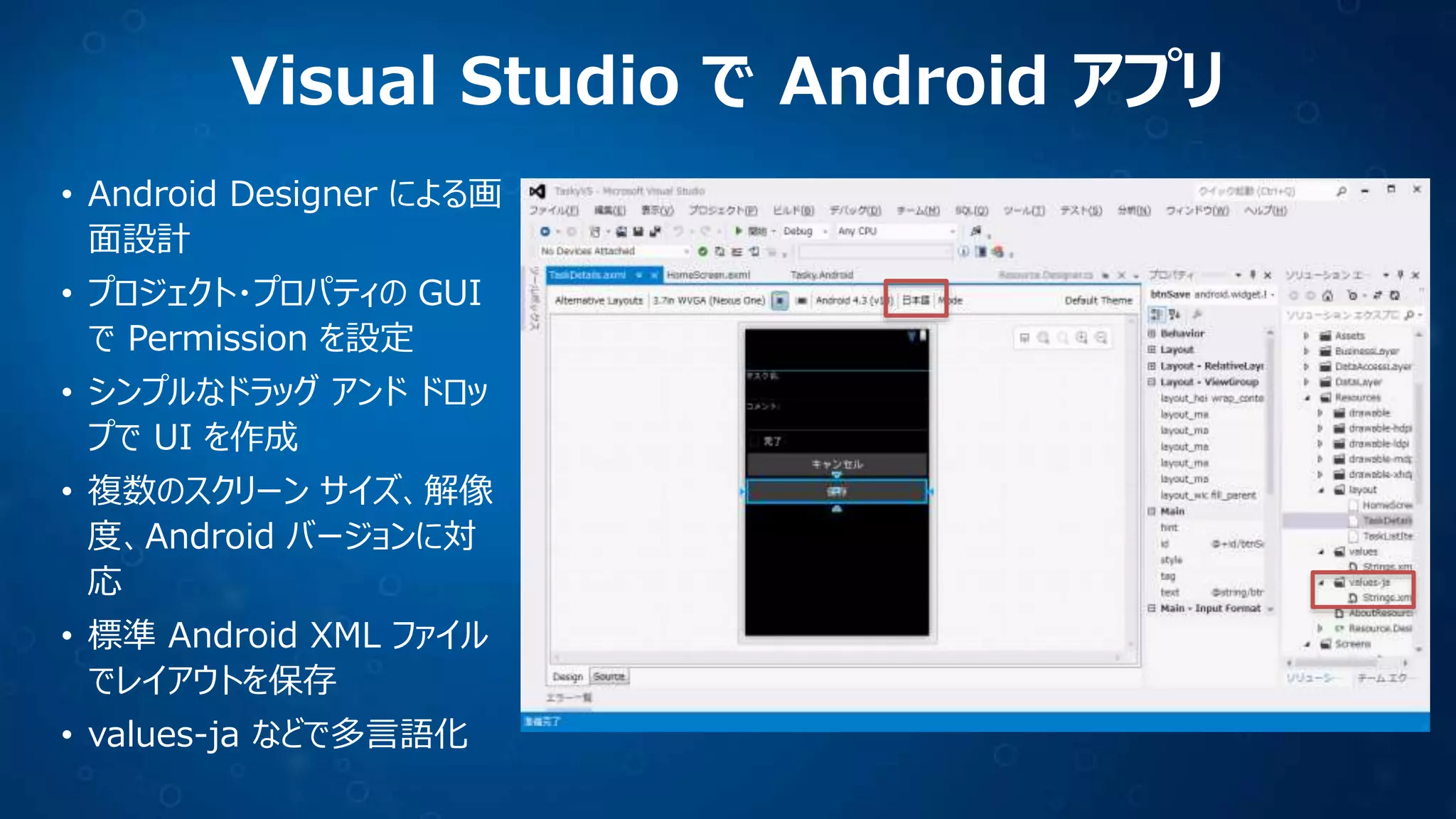This screenshot has height=819, width=1456.
Task: Open the デバッグ(D) menu
Action: [x=855, y=211]
